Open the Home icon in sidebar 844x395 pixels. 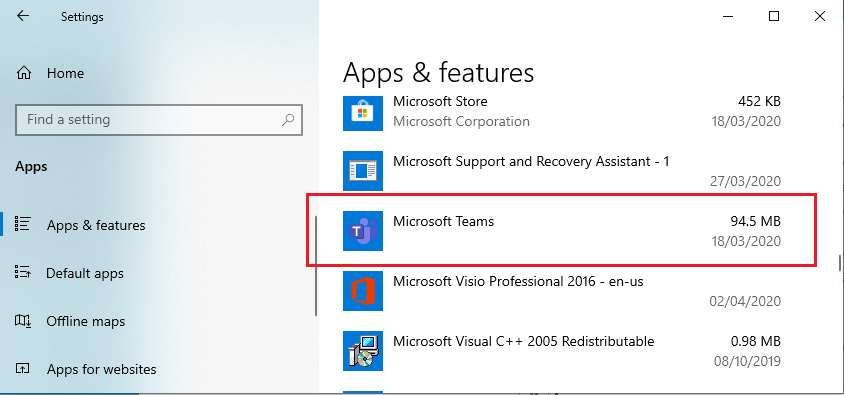pos(24,73)
